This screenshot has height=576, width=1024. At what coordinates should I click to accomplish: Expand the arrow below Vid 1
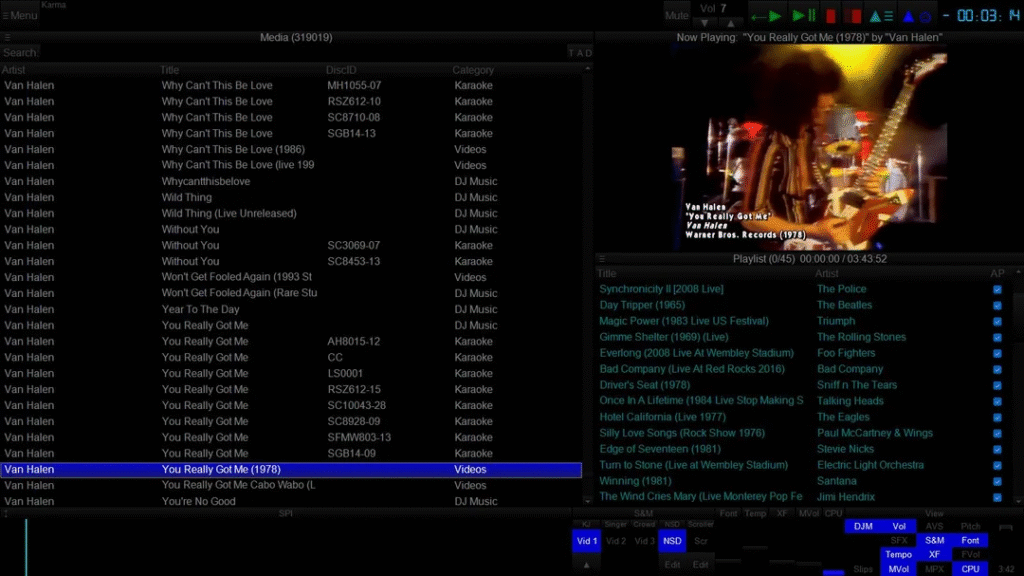coord(587,565)
